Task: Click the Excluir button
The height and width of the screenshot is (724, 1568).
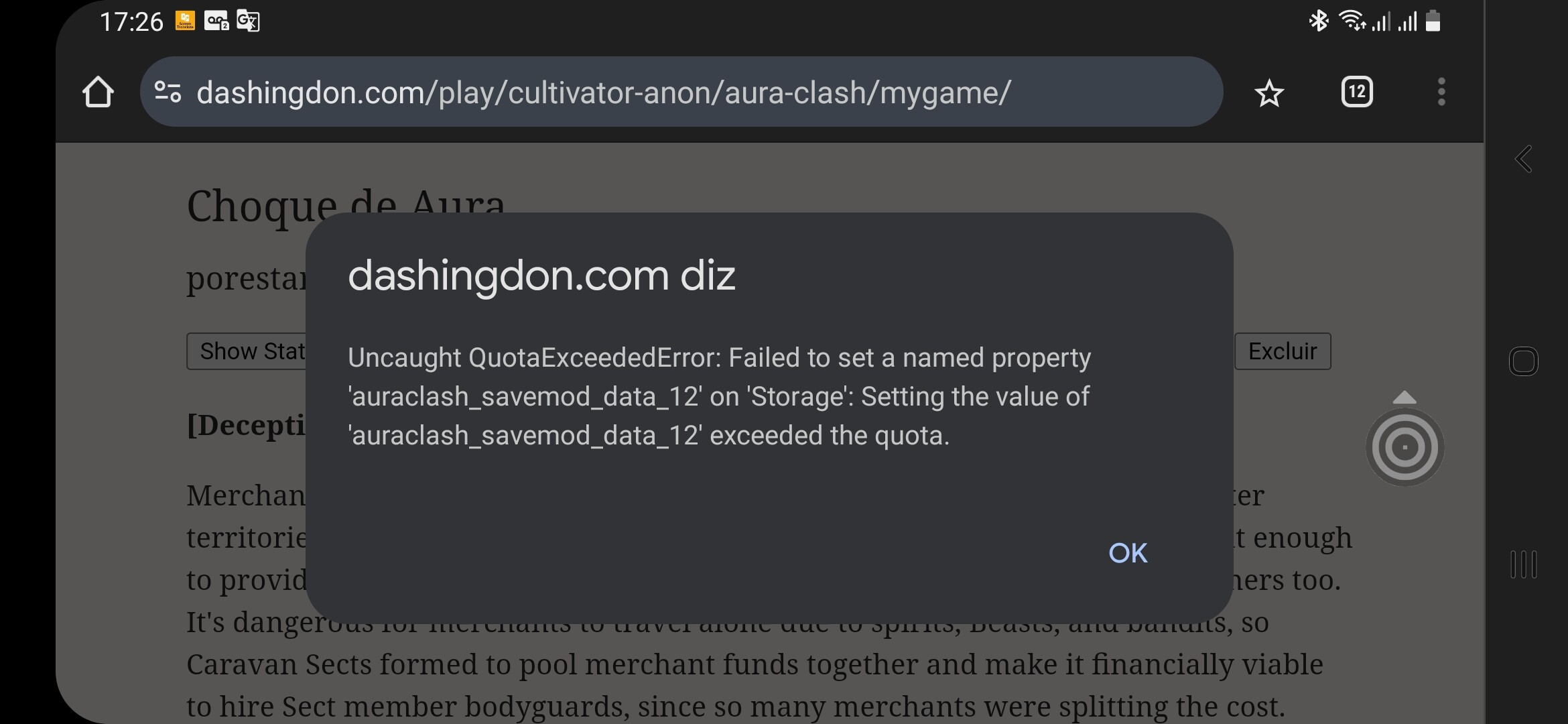Action: [1283, 351]
